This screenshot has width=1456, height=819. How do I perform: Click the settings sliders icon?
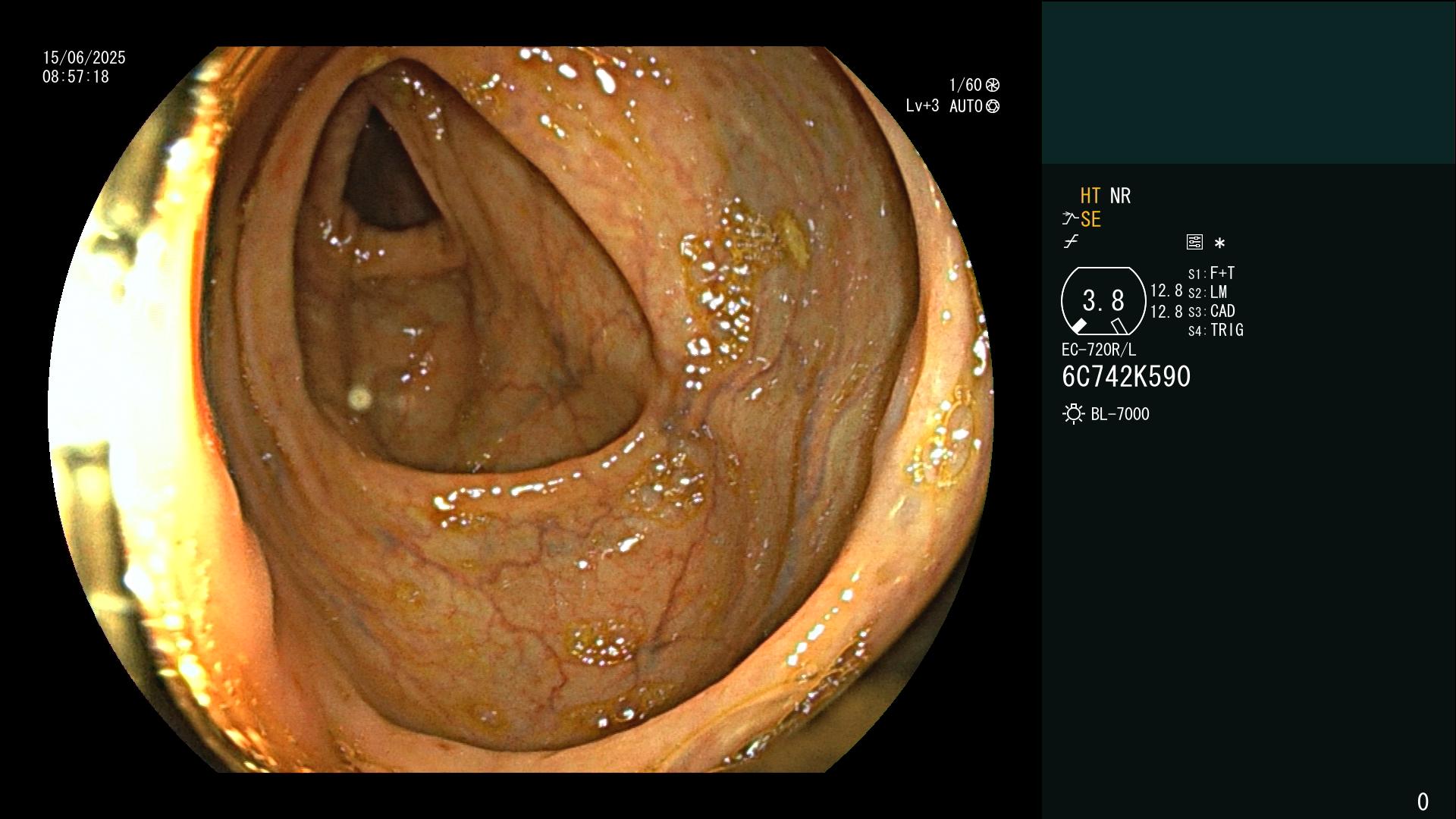tap(1194, 243)
